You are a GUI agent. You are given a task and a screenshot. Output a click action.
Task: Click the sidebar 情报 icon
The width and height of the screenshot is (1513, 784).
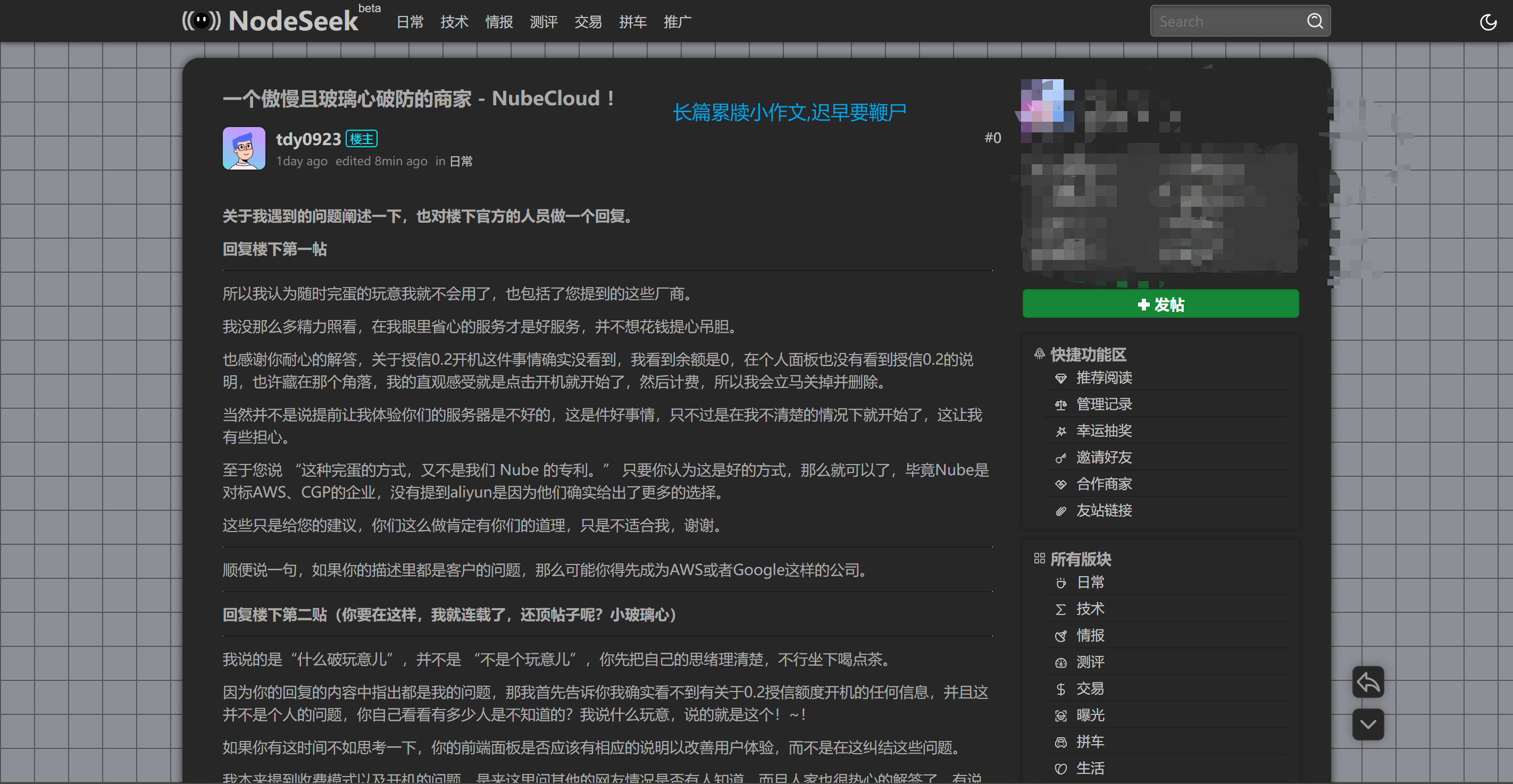pyautogui.click(x=1060, y=636)
